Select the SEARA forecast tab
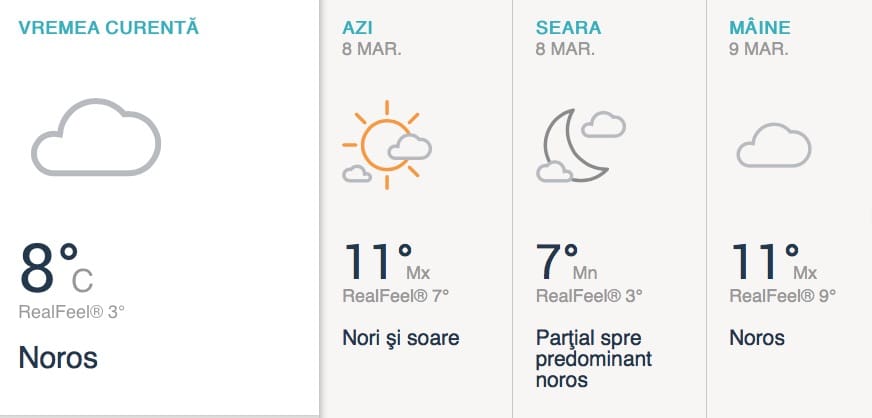 coord(568,28)
